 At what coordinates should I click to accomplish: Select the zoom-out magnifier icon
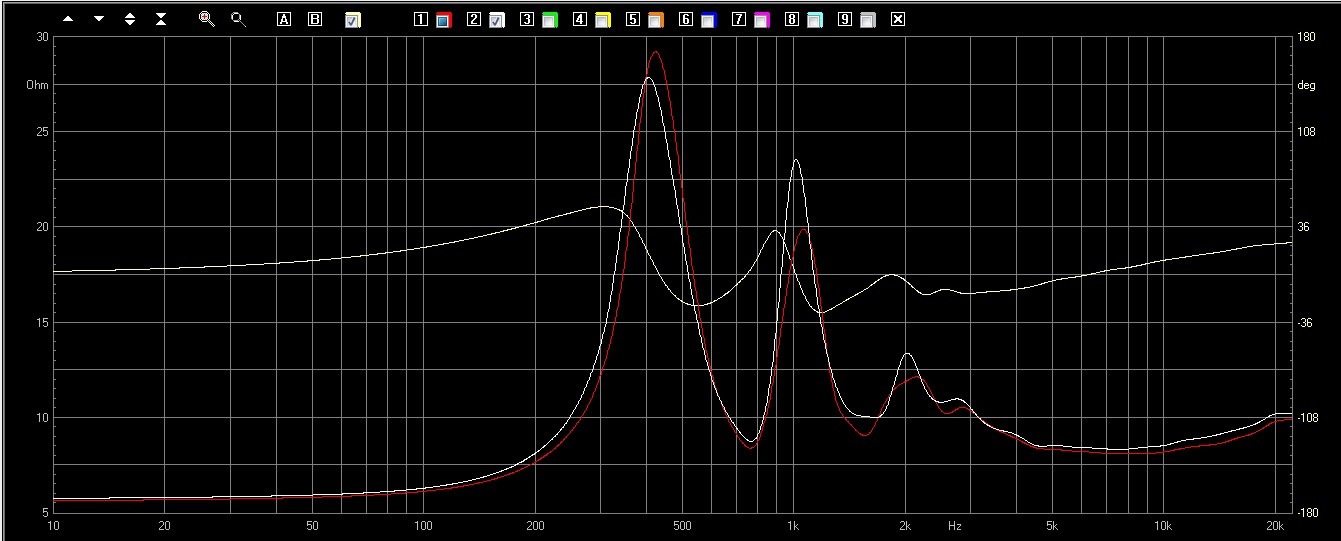[238, 19]
